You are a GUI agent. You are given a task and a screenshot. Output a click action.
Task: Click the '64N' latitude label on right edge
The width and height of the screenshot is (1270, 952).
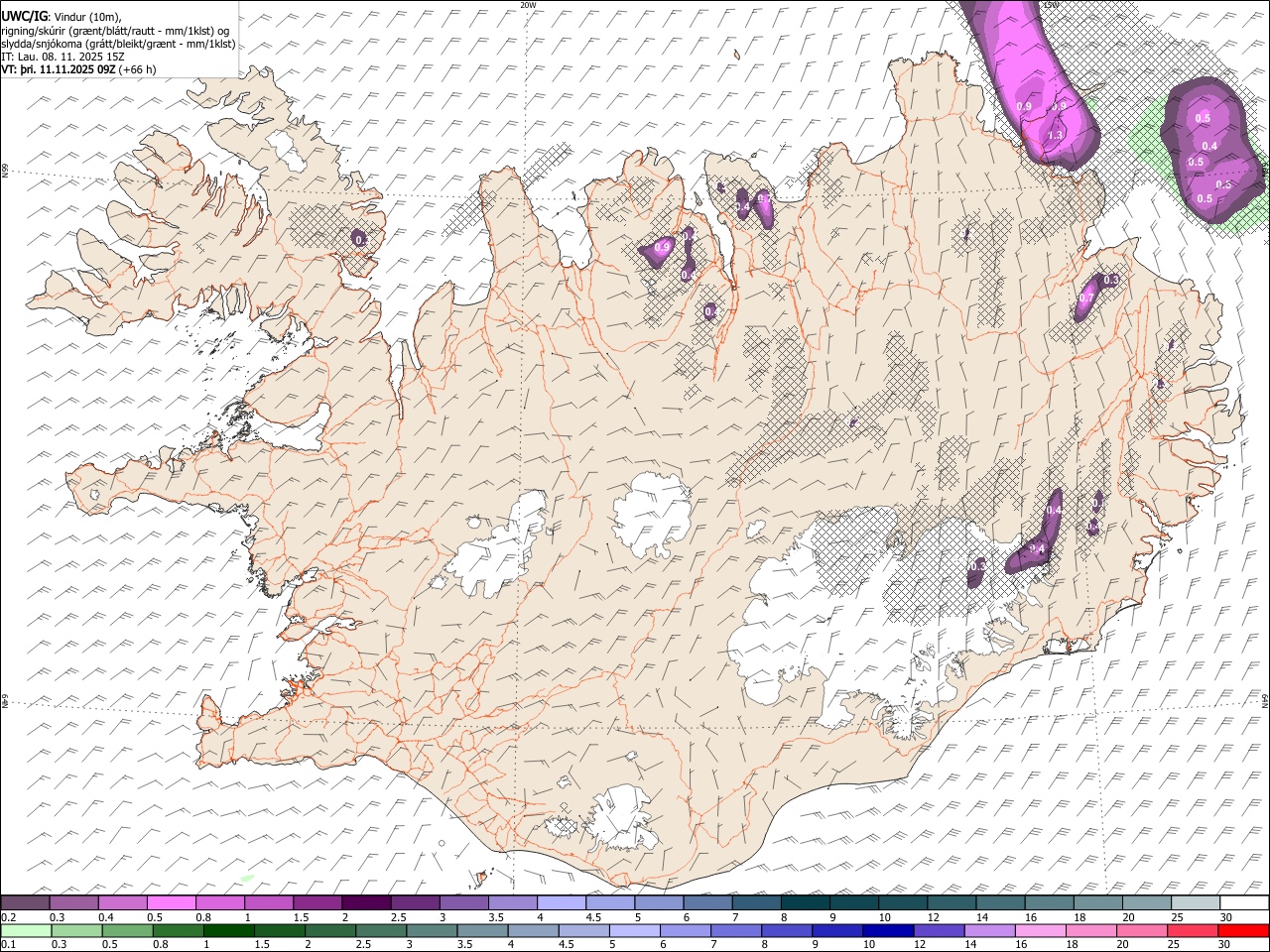pyautogui.click(x=1265, y=699)
